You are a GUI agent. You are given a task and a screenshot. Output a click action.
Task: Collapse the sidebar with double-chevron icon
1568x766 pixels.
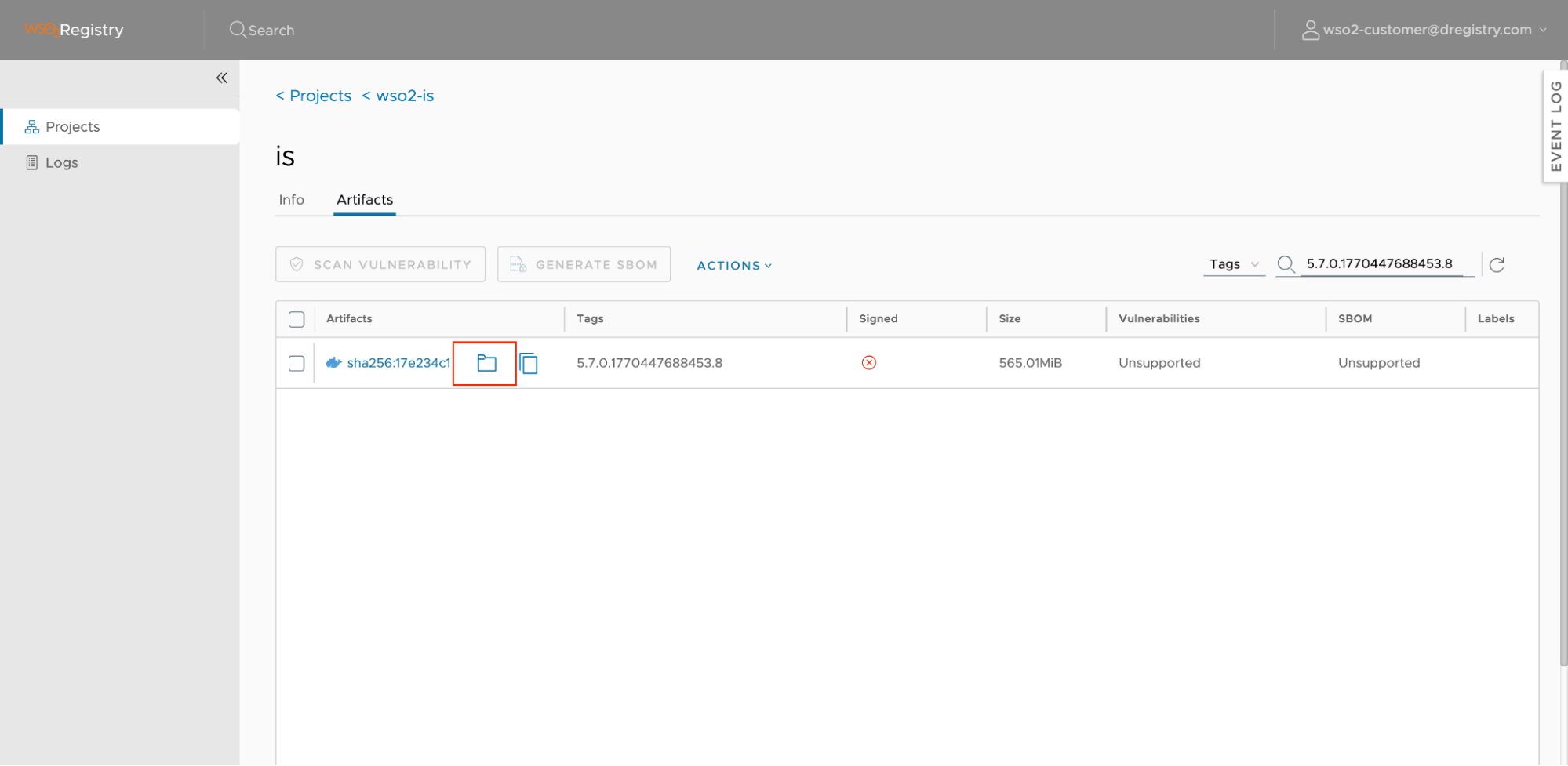coord(222,78)
